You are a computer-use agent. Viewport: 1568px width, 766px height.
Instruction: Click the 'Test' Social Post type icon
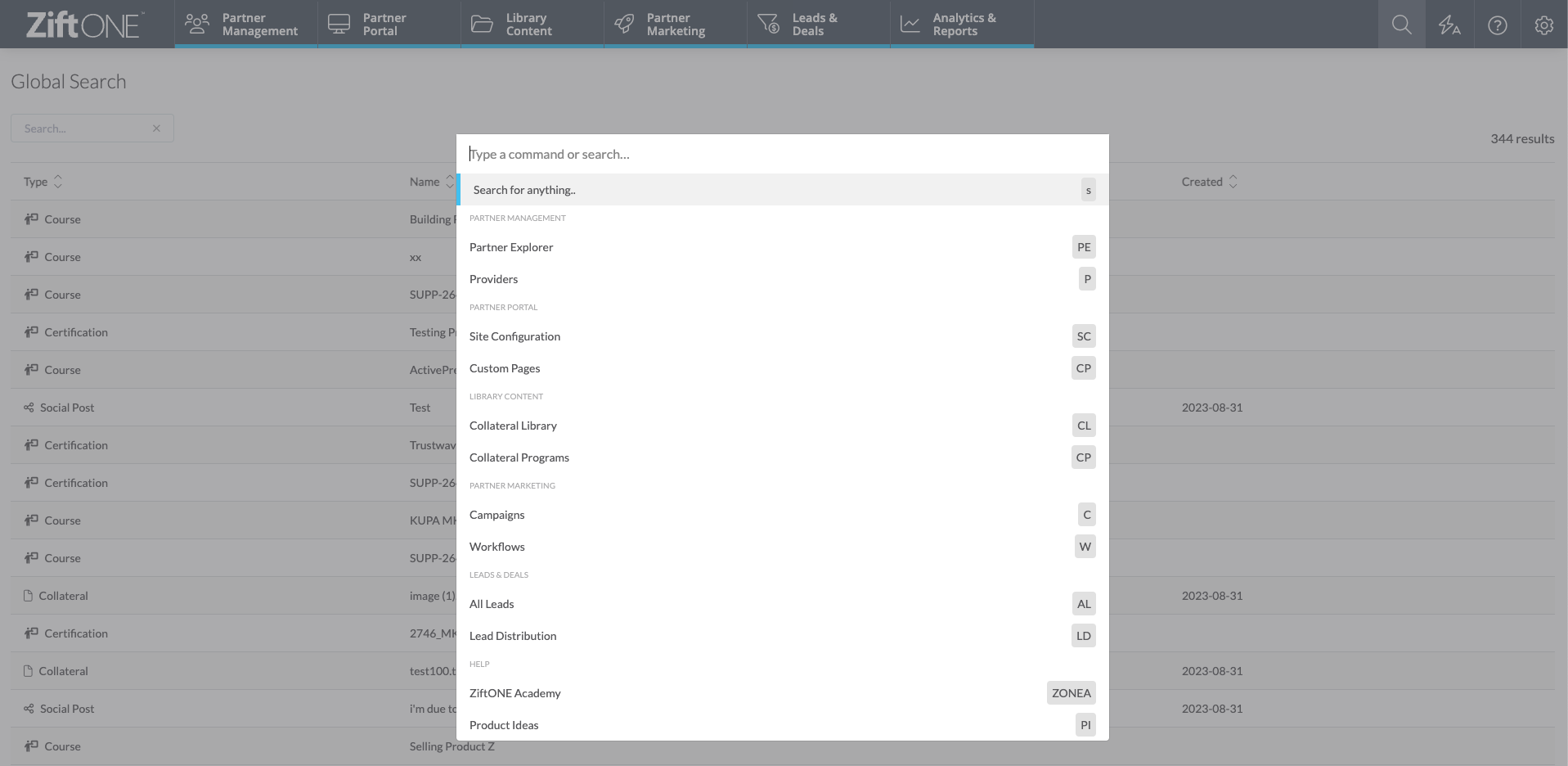(x=29, y=408)
